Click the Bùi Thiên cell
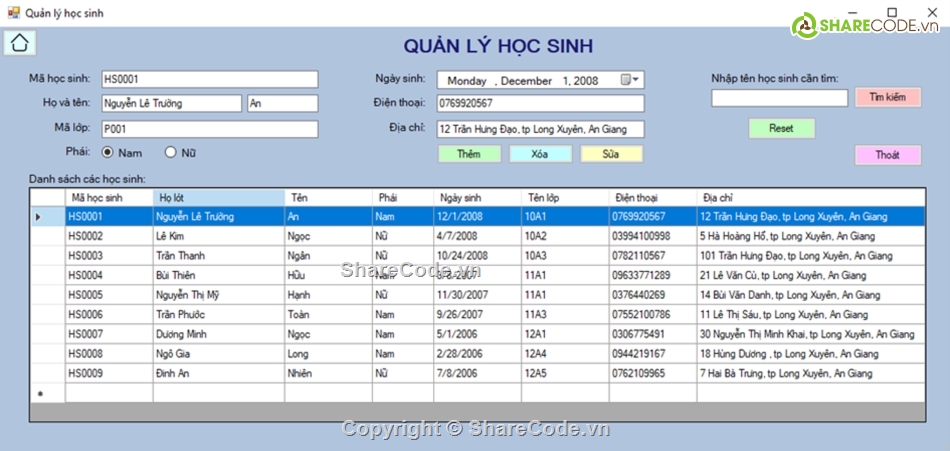The image size is (950, 451). click(x=219, y=275)
